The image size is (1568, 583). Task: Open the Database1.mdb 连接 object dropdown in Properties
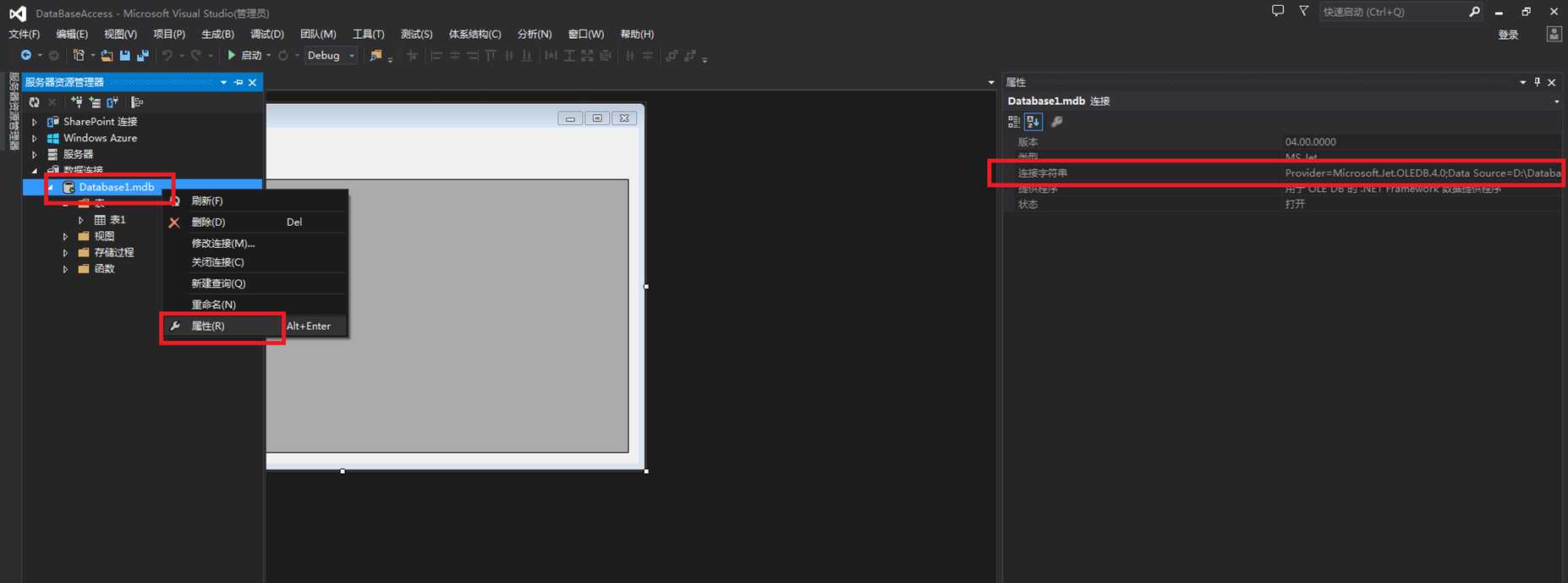coord(1556,102)
